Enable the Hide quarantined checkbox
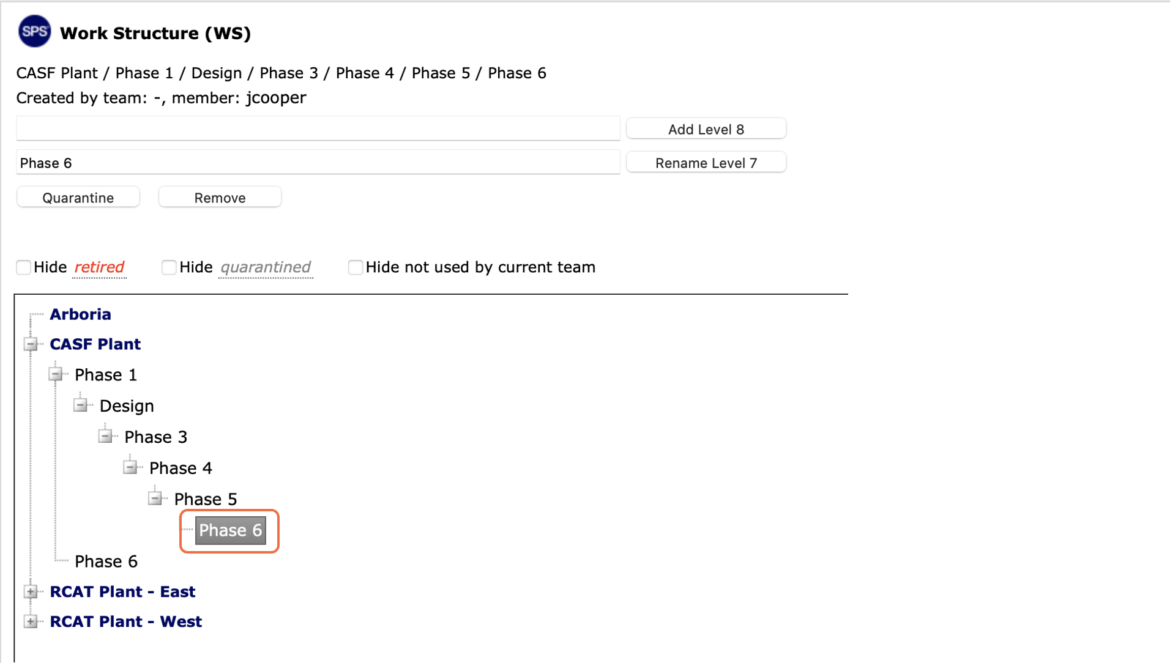The width and height of the screenshot is (1170, 663). [169, 267]
